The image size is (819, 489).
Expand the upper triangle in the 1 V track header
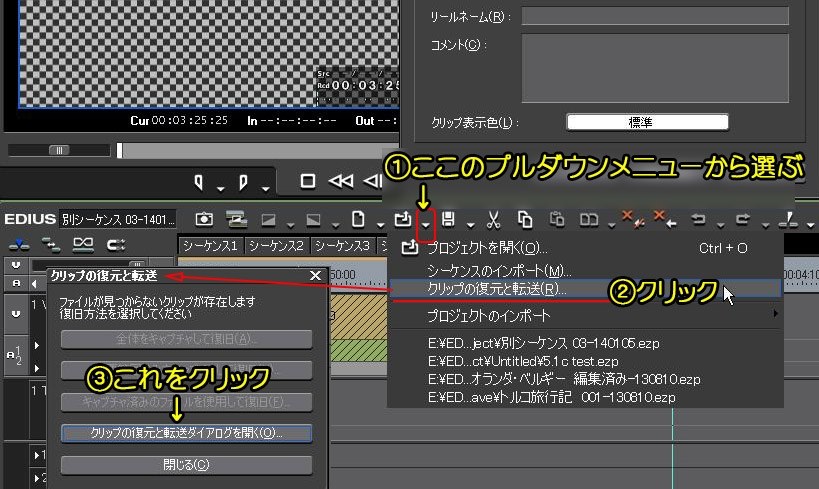(x=37, y=345)
